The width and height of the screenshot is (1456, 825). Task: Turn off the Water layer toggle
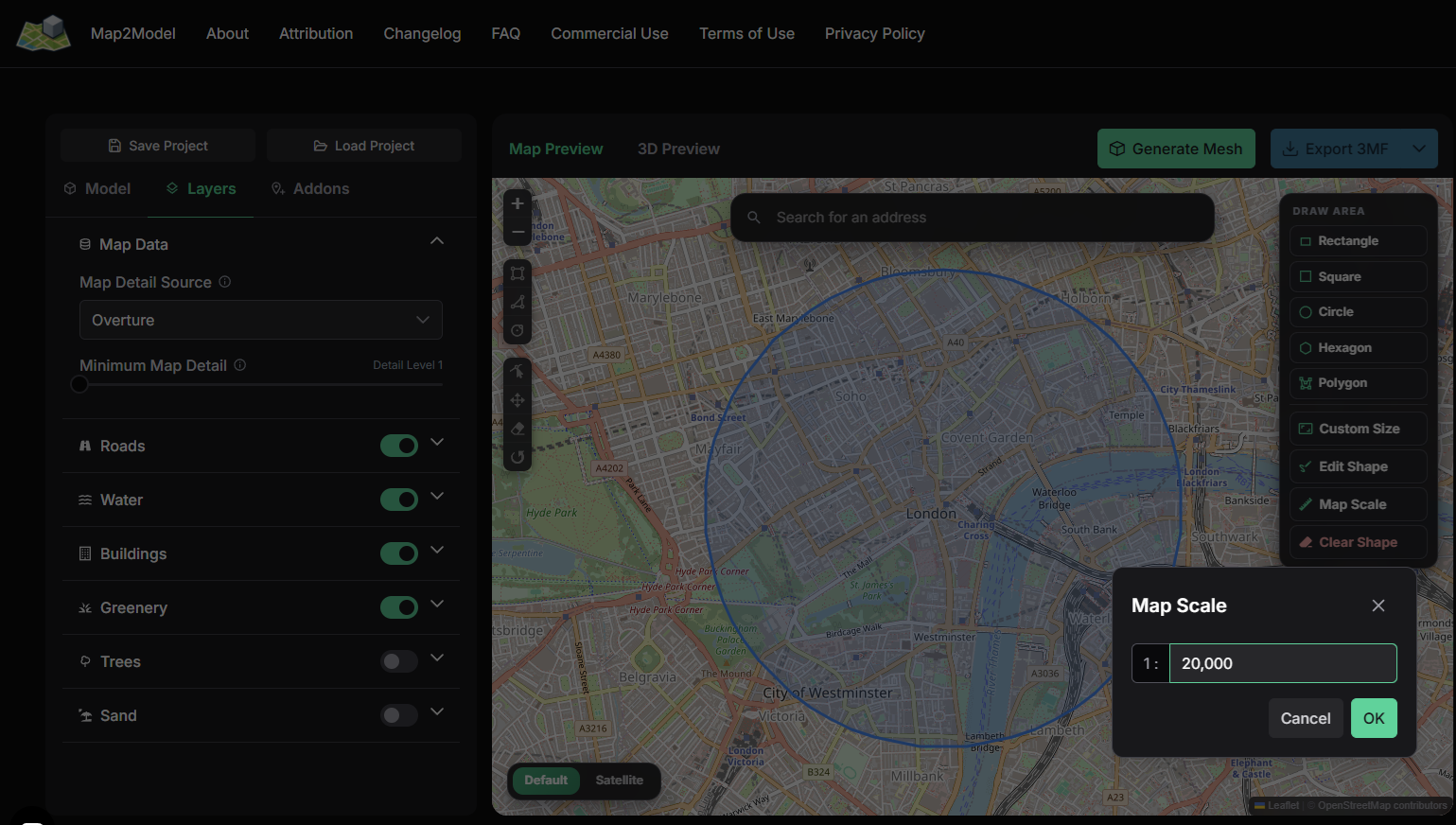tap(399, 500)
